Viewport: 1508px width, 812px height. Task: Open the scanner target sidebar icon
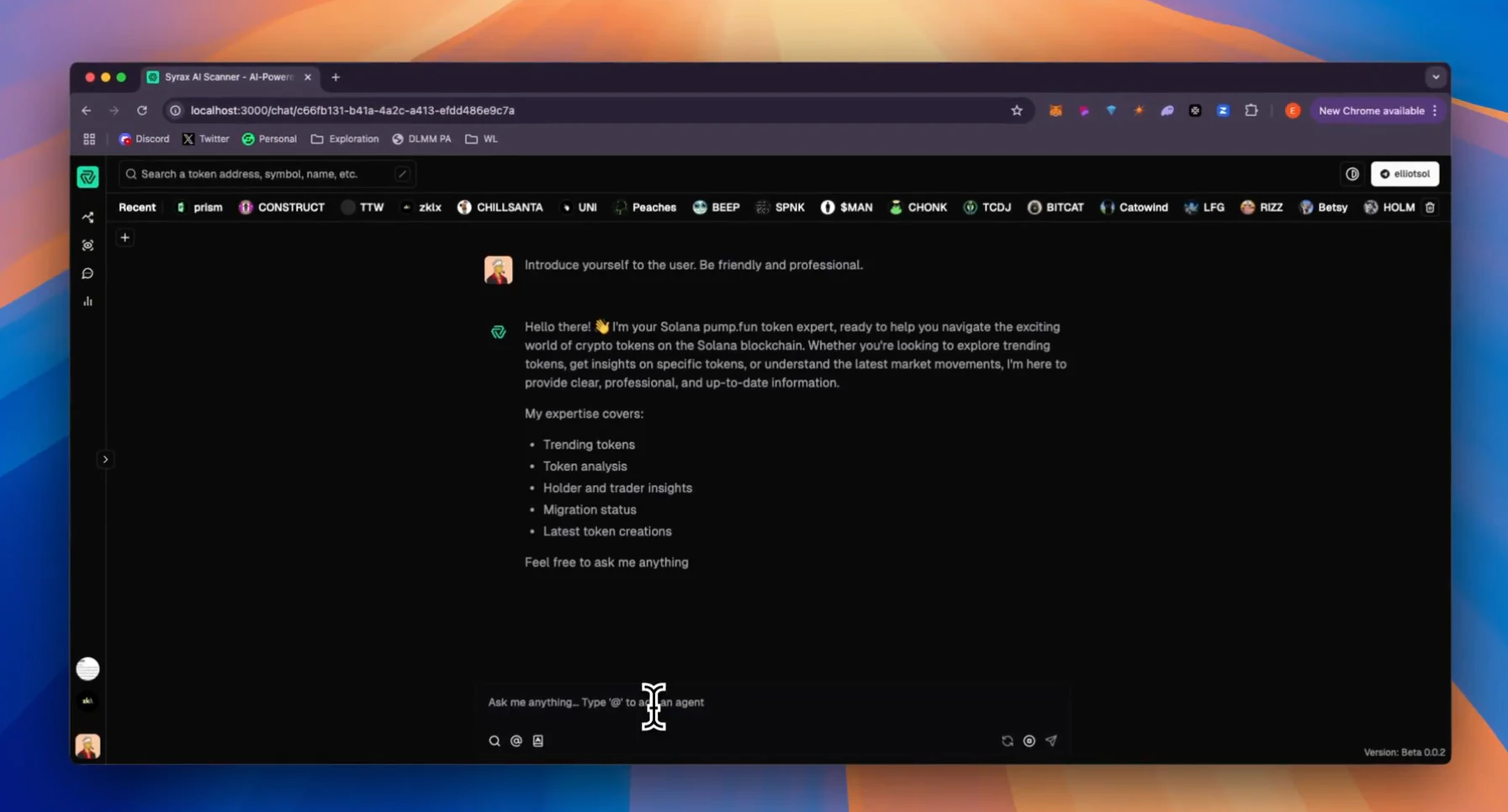87,245
